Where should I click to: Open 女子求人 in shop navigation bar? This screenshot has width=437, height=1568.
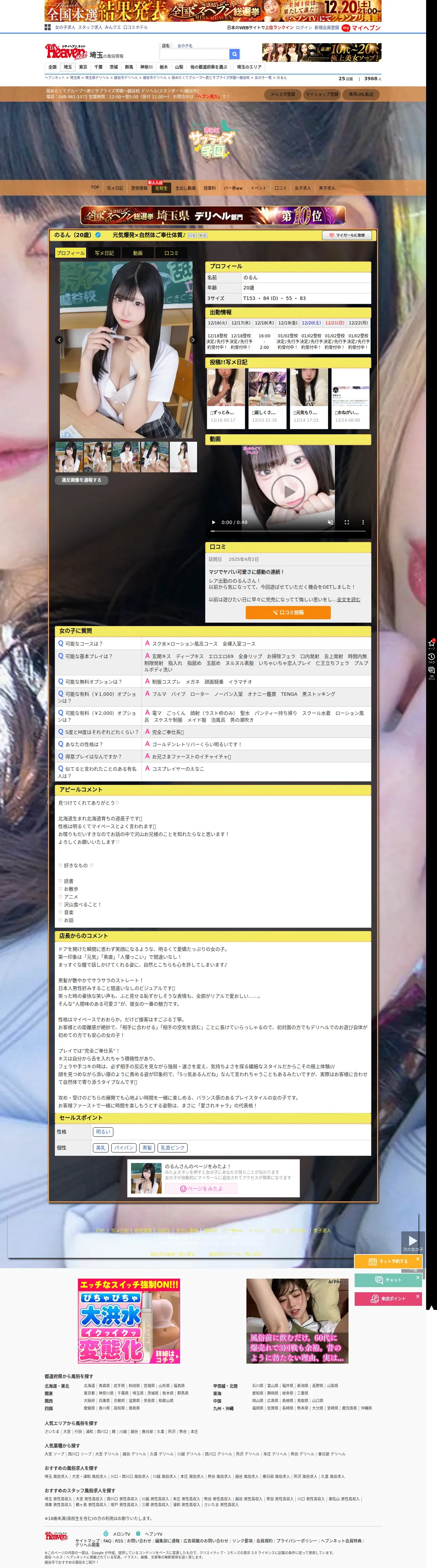coord(302,188)
